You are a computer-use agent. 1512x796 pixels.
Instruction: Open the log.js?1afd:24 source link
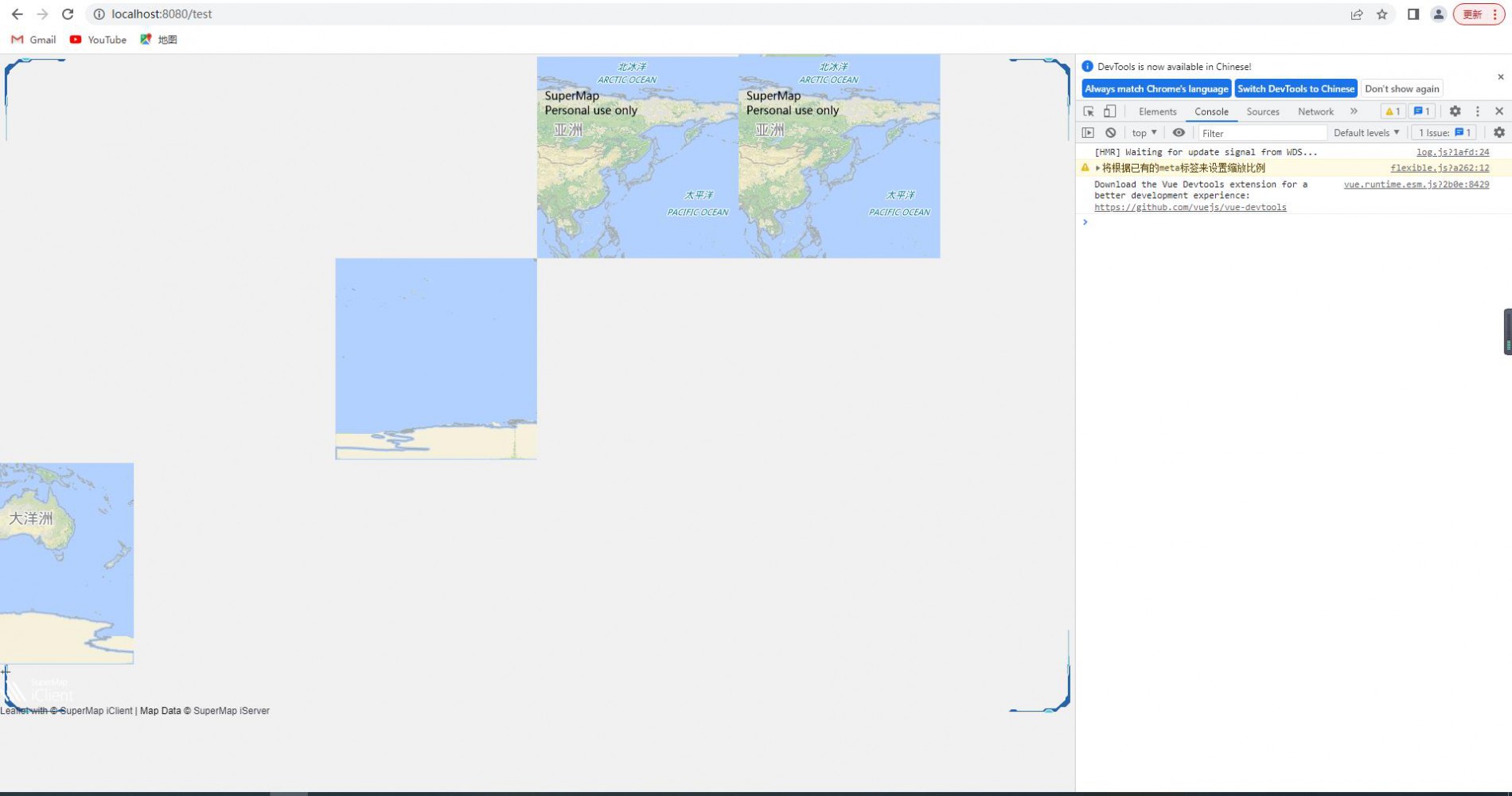[1452, 152]
